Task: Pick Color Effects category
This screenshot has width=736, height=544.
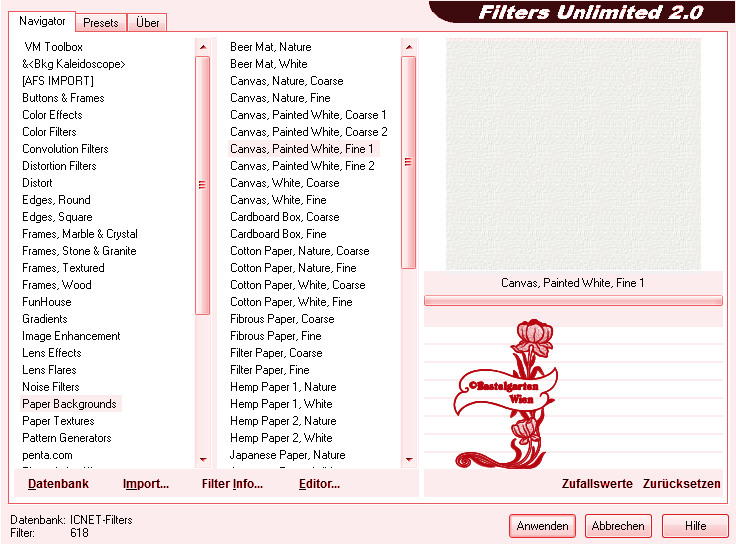Action: [52, 115]
